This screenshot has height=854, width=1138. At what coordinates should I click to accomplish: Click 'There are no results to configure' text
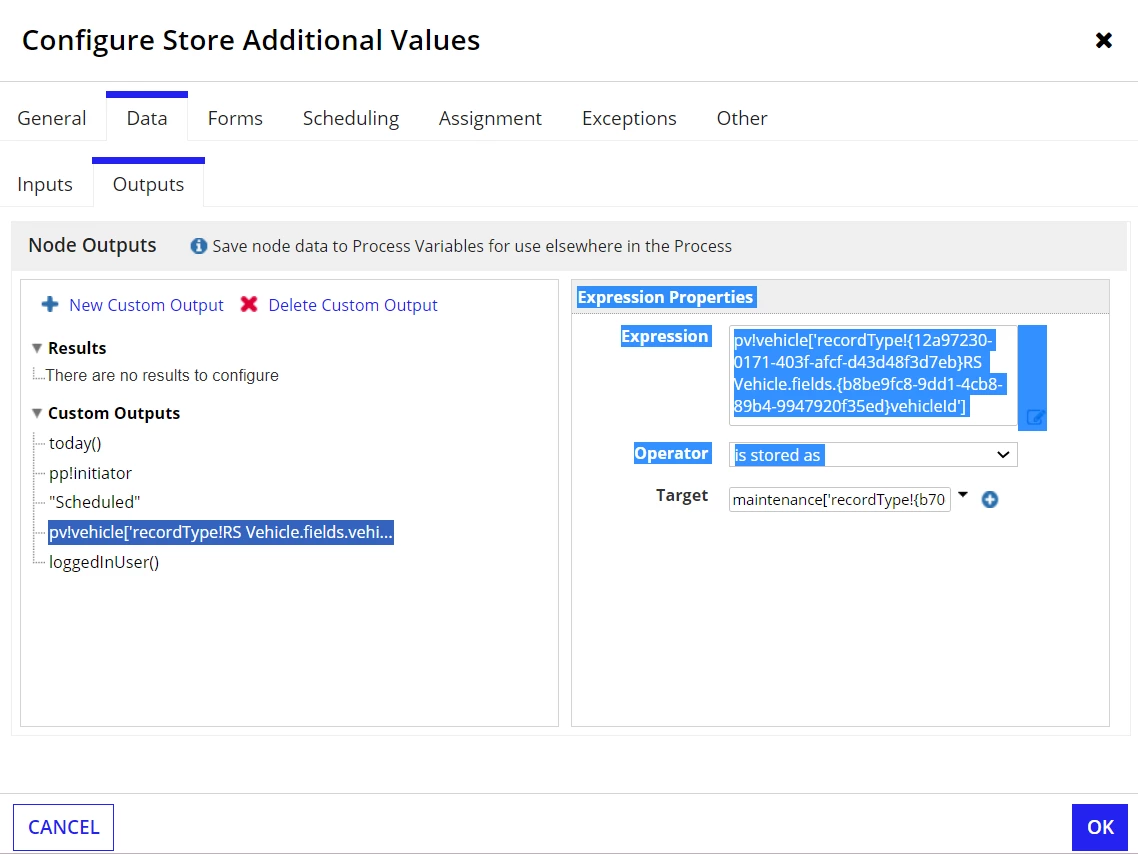(x=162, y=375)
